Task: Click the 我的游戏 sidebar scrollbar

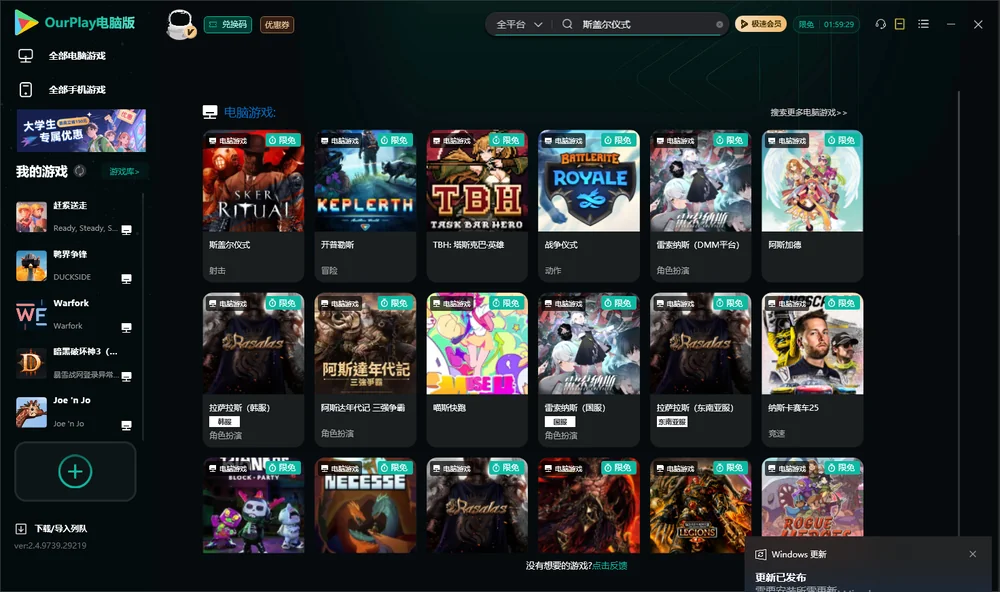Action: click(x=143, y=316)
